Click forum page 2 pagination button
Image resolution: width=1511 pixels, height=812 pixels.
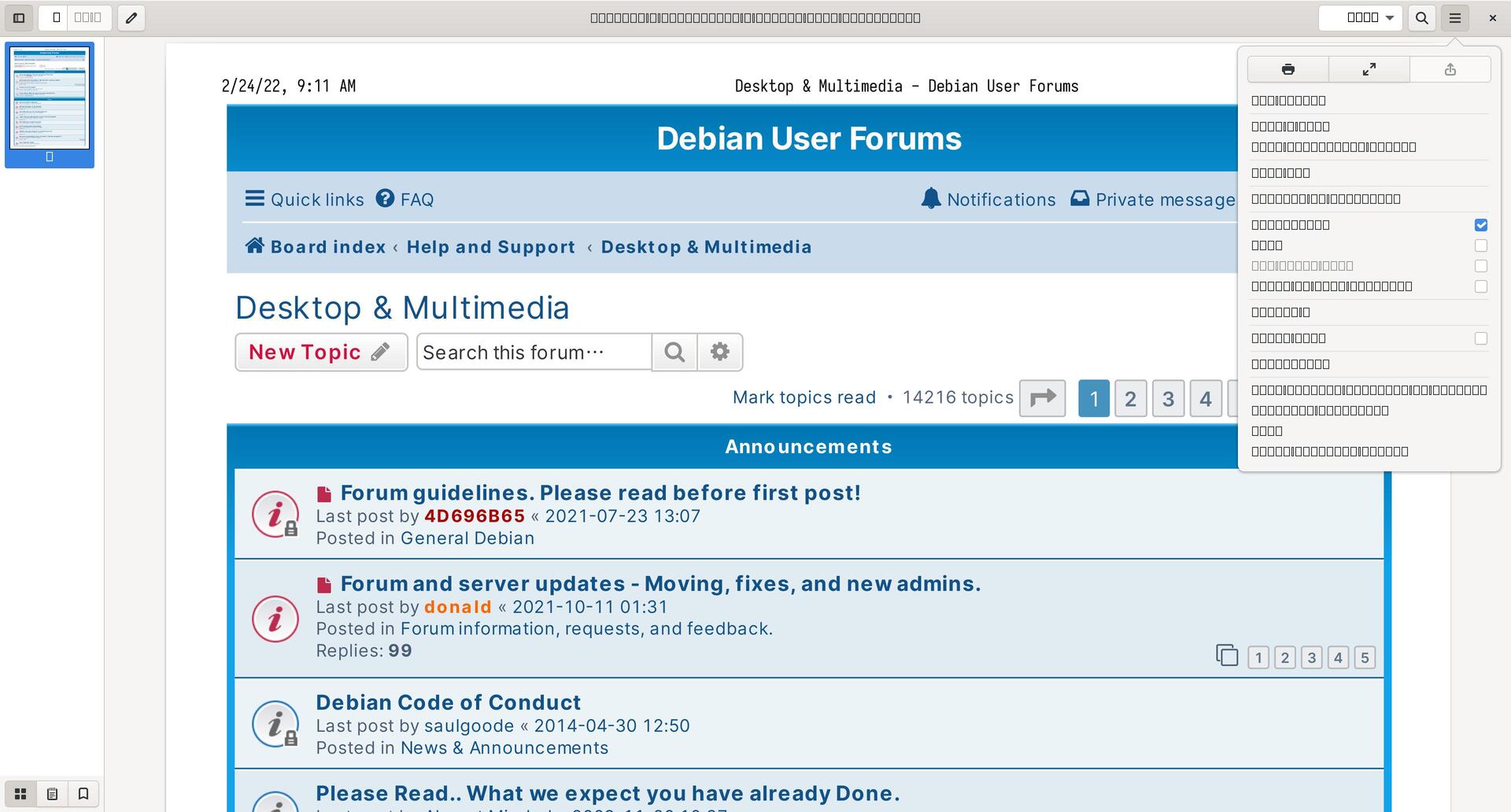[1131, 398]
